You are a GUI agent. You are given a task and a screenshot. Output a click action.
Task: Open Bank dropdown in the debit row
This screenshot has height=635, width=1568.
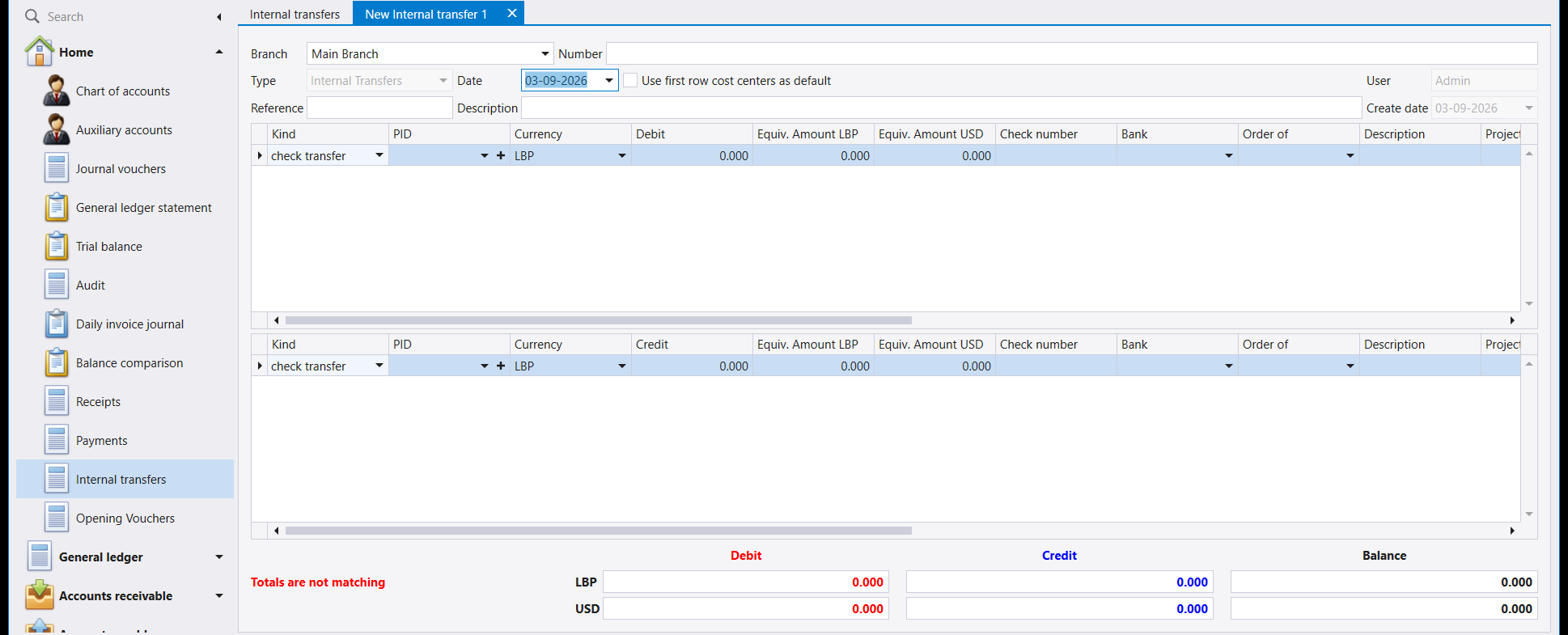click(x=1229, y=155)
